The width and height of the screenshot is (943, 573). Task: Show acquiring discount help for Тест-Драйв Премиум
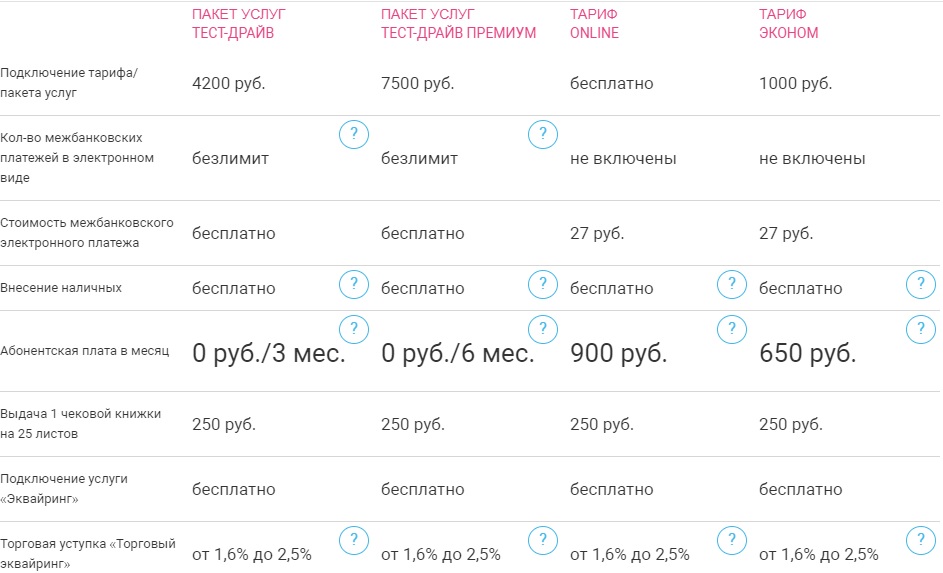543,541
